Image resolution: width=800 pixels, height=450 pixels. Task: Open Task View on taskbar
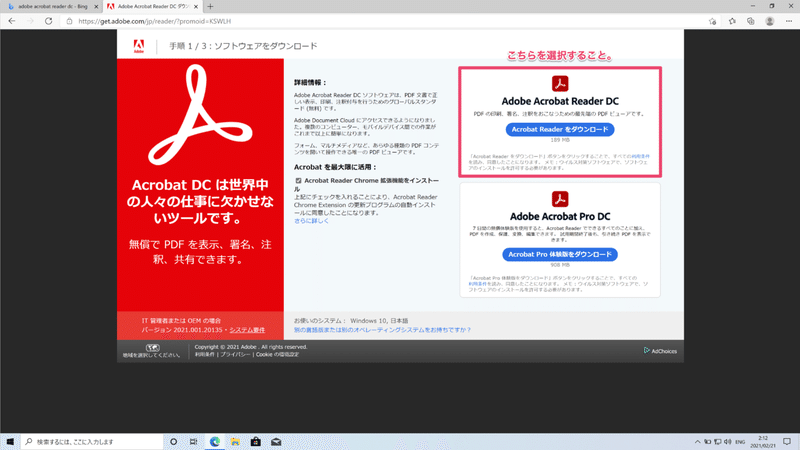coord(193,441)
